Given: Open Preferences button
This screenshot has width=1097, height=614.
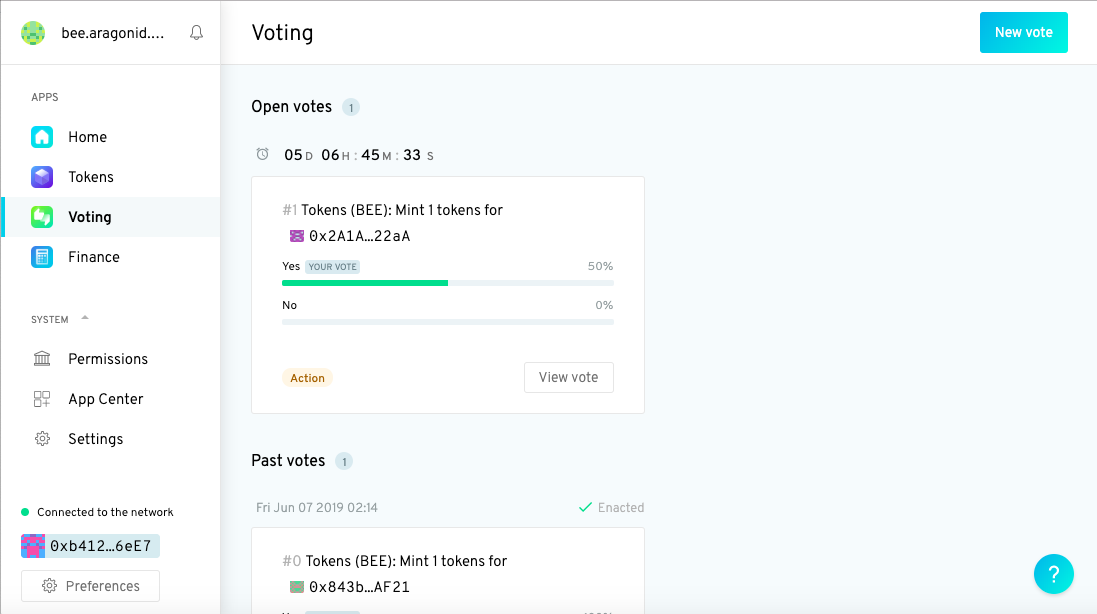Looking at the screenshot, I should (x=90, y=586).
